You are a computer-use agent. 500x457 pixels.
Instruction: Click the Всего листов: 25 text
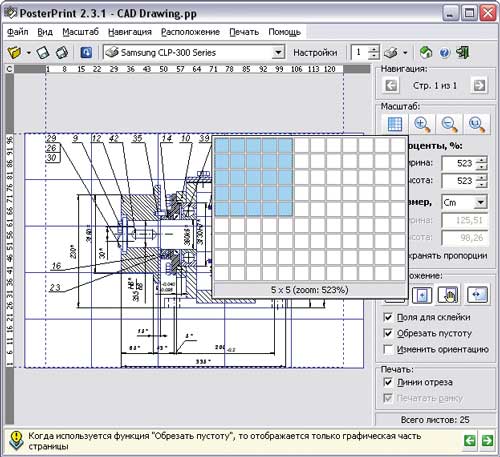(435, 420)
